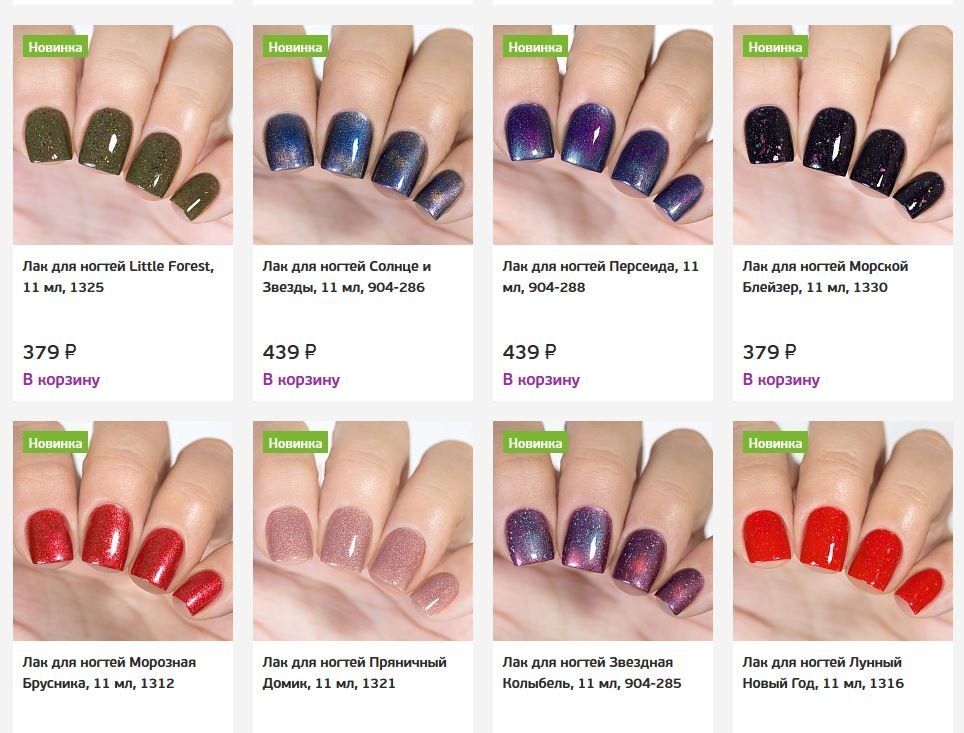The width and height of the screenshot is (964, 733).
Task: Add Солнце и Звезды polish to cart
Action: (x=301, y=379)
